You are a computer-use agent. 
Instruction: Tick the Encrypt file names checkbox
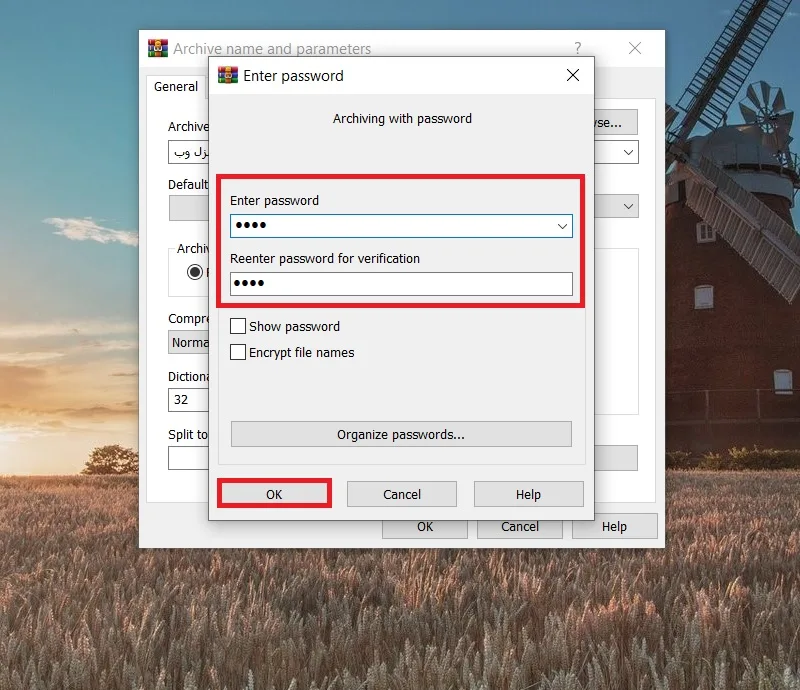(238, 352)
